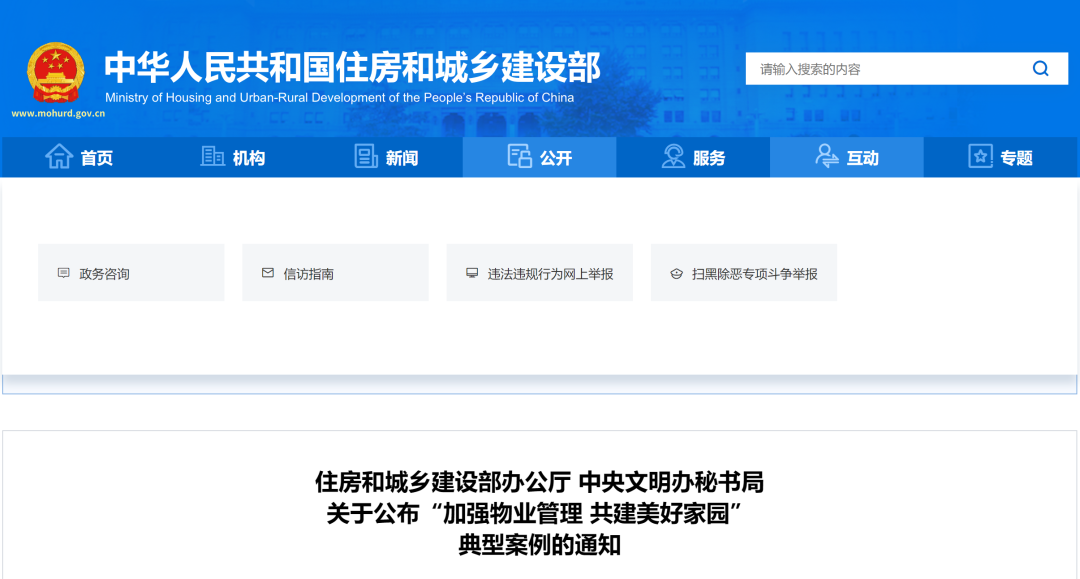Open the 公开 menu item

[x=539, y=157]
